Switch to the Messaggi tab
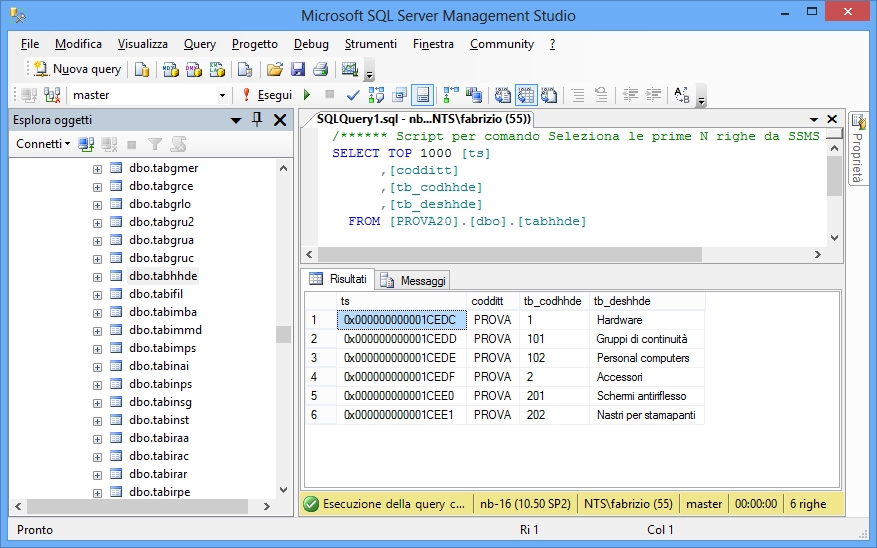This screenshot has width=877, height=548. pos(414,281)
